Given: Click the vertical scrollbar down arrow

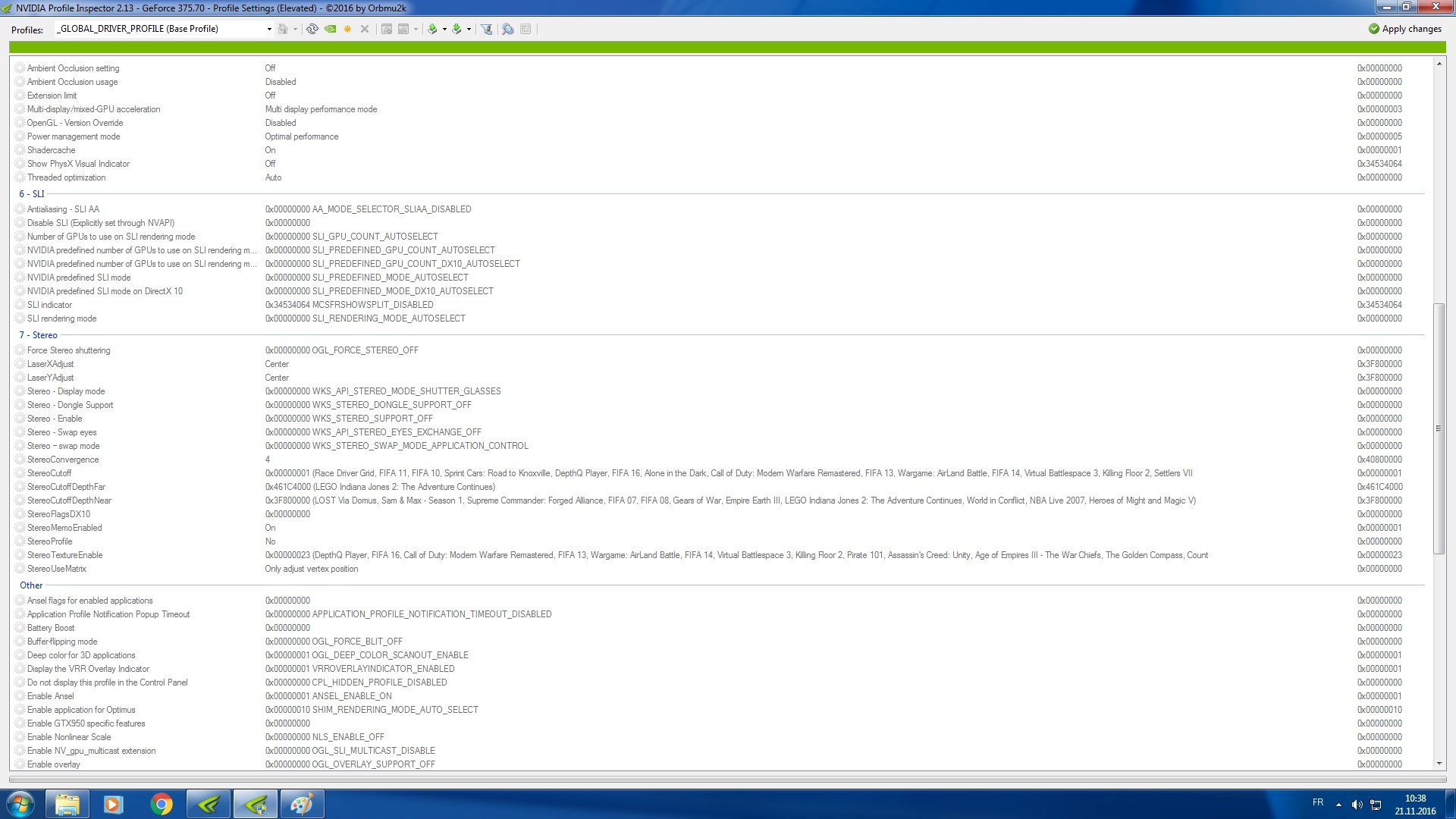Looking at the screenshot, I should [x=1439, y=764].
